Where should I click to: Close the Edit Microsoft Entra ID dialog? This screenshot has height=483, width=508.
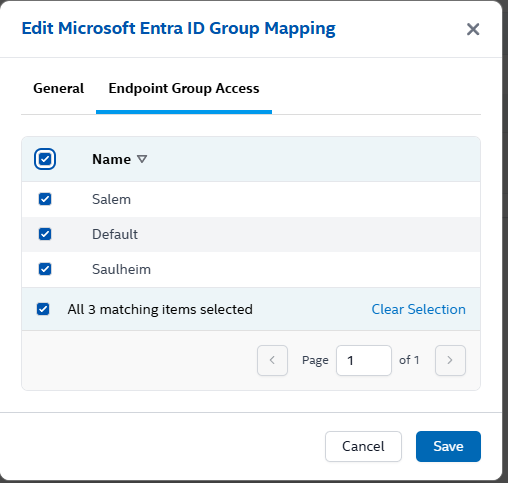473,29
